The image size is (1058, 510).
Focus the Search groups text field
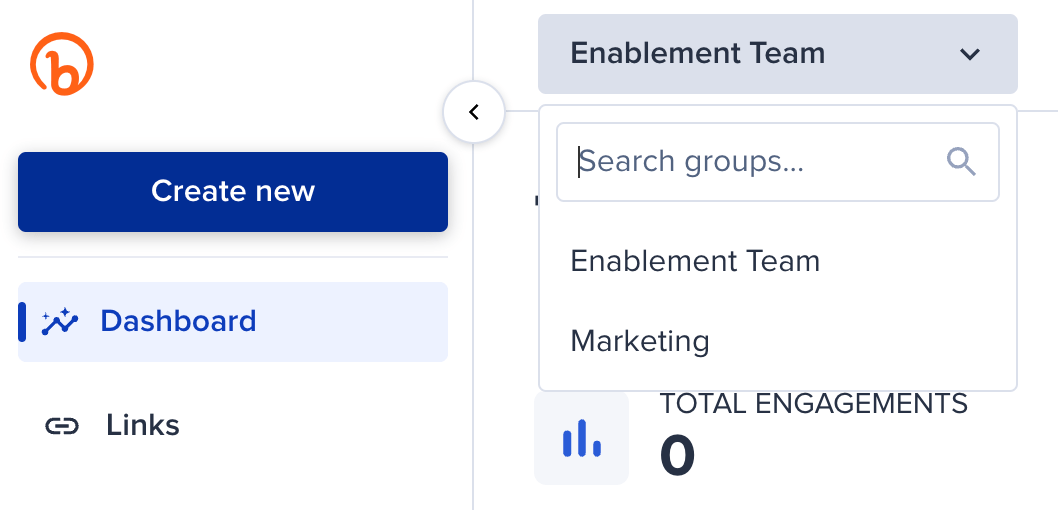click(x=750, y=162)
